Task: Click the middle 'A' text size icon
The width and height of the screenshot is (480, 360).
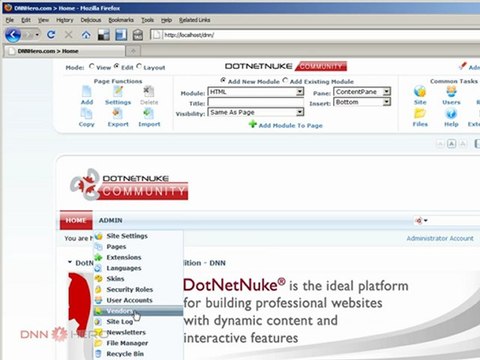Action: 451,144
